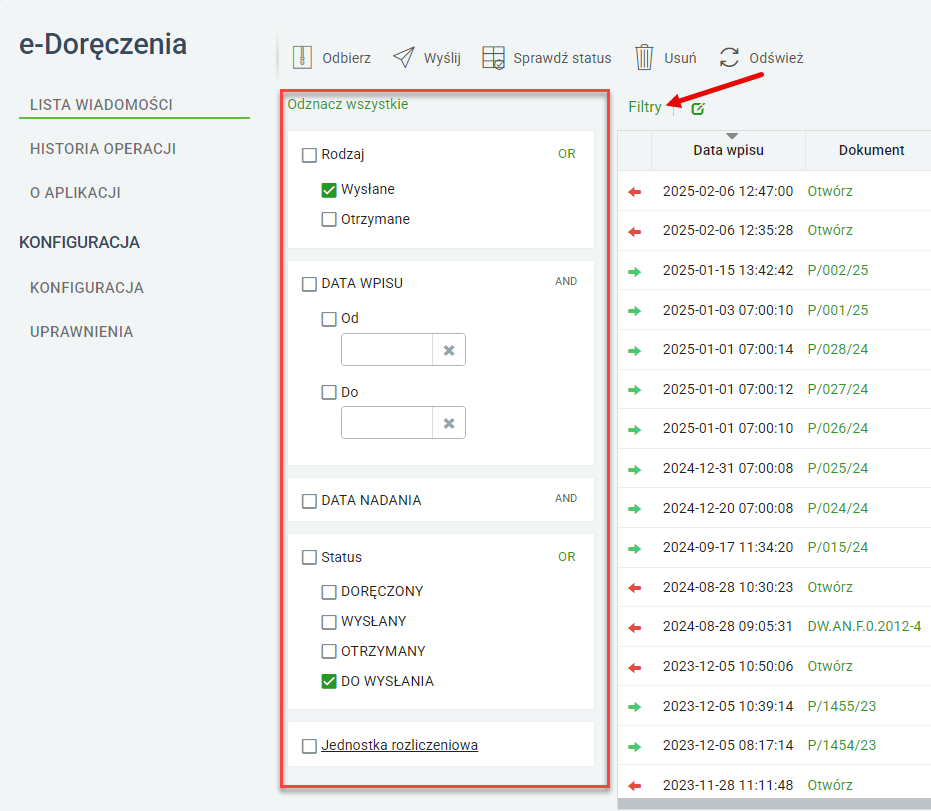Viewport: 931px width, 811px height.
Task: Click red arrow icon in 09:05:31 row
Action: pyautogui.click(x=635, y=628)
